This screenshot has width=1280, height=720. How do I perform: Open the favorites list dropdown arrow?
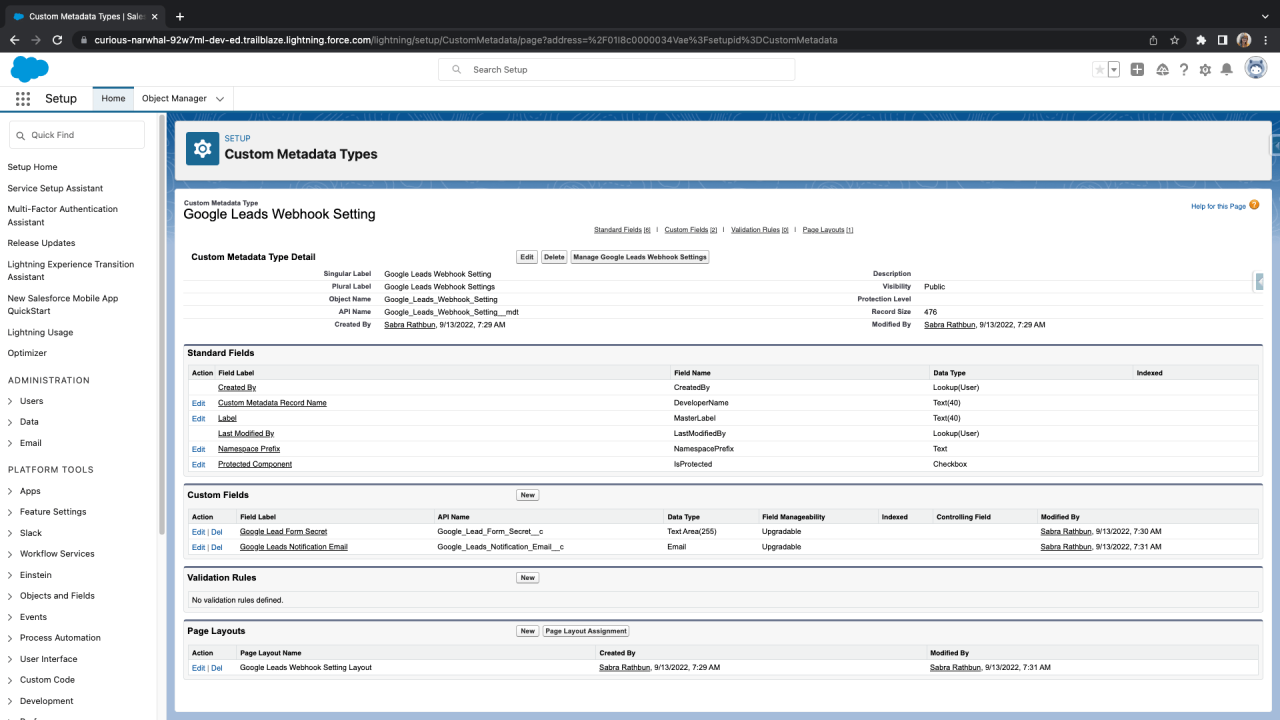tap(1114, 70)
